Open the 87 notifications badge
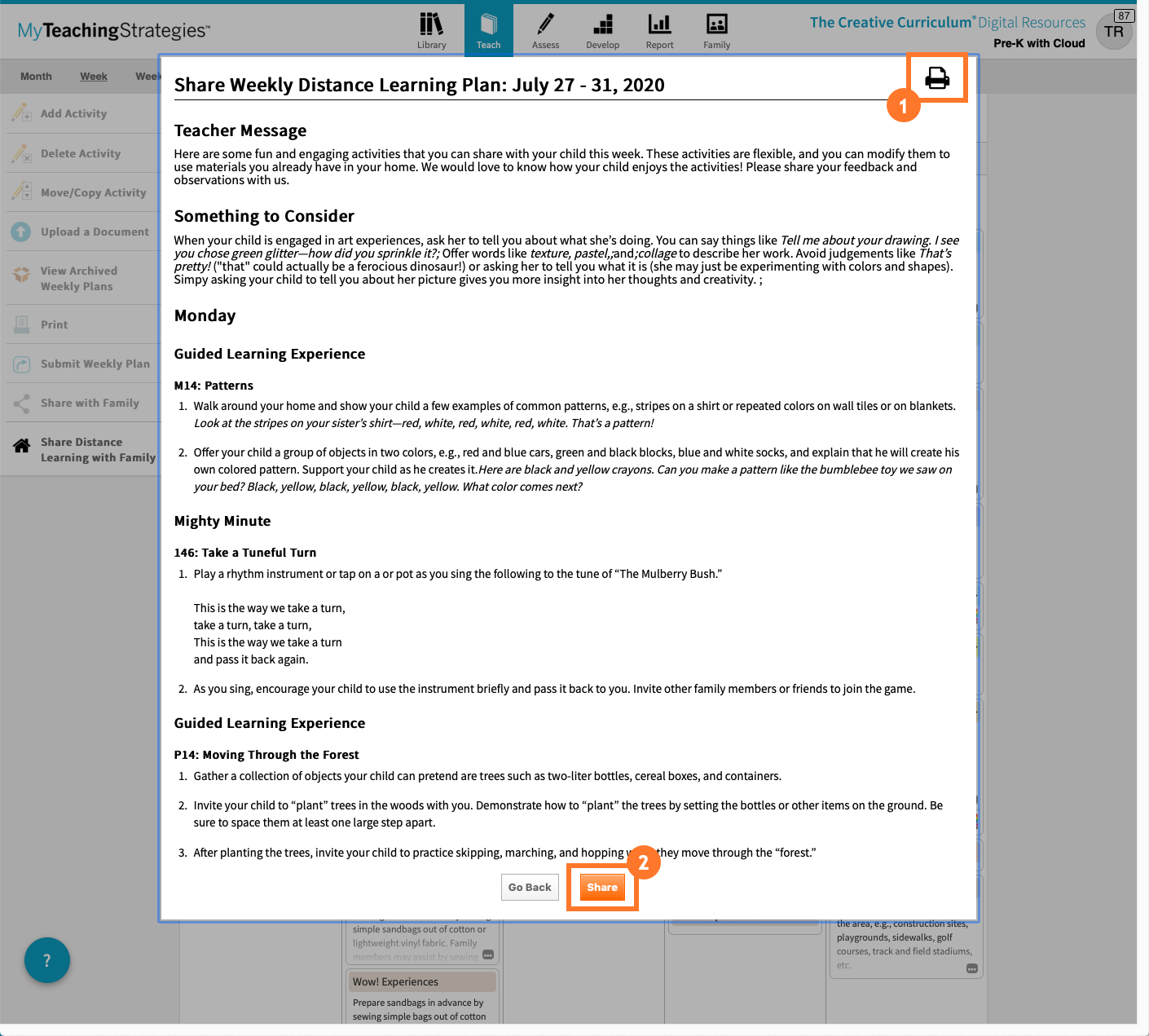Image resolution: width=1149 pixels, height=1036 pixels. click(x=1124, y=15)
